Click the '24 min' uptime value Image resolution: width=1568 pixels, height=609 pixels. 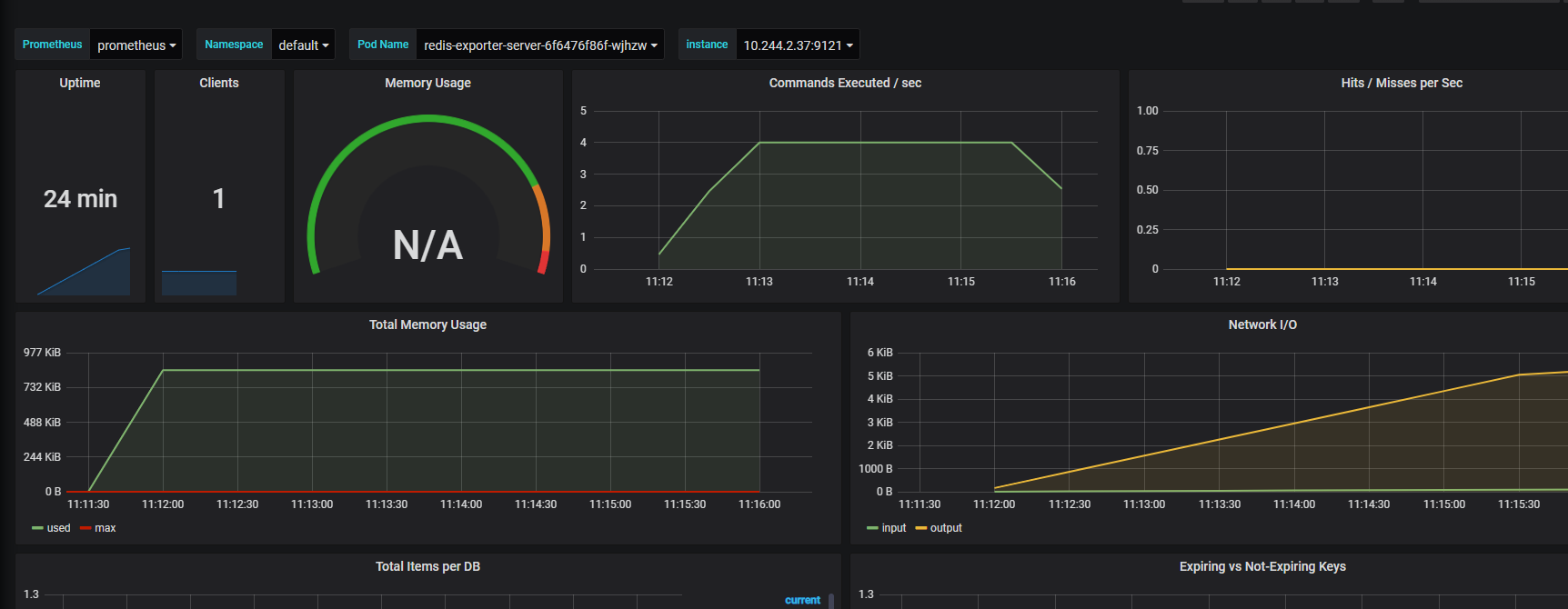click(x=80, y=199)
